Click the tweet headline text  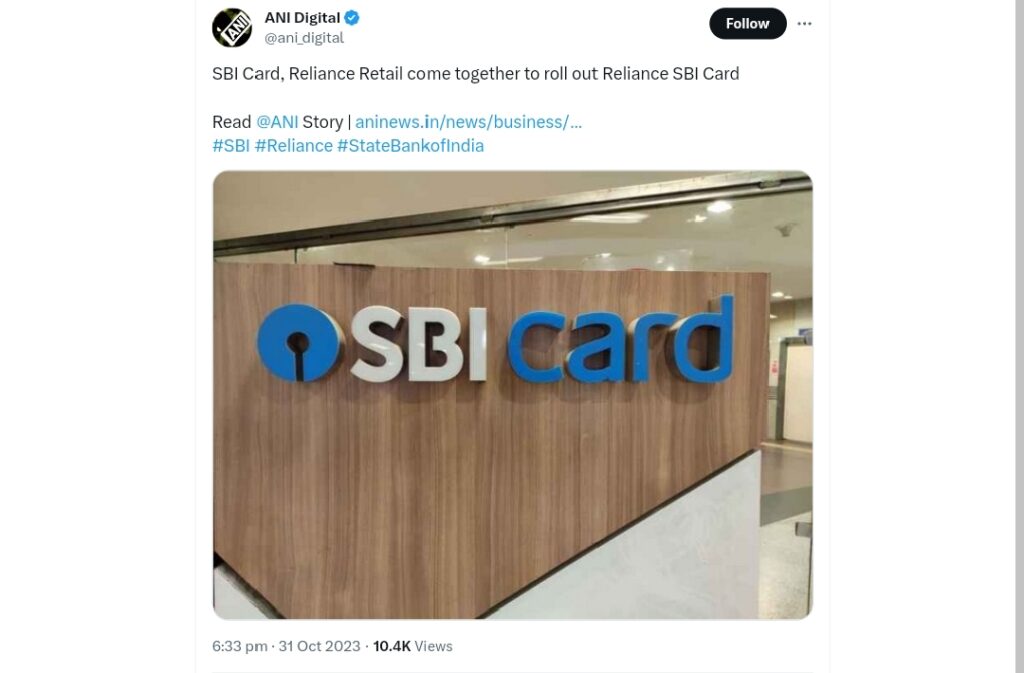(x=475, y=74)
